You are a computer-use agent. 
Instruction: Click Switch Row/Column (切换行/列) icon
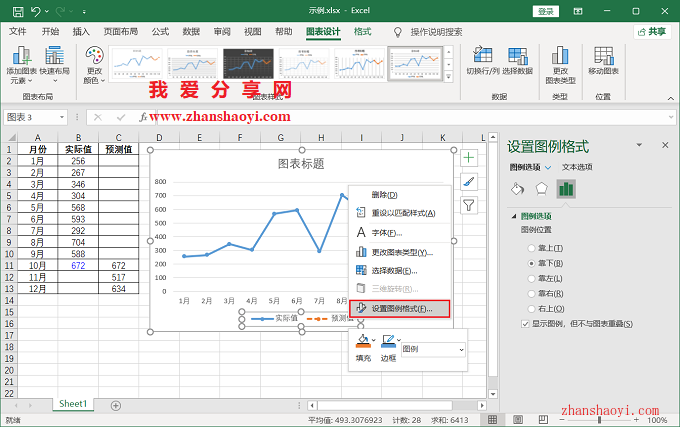pos(483,55)
